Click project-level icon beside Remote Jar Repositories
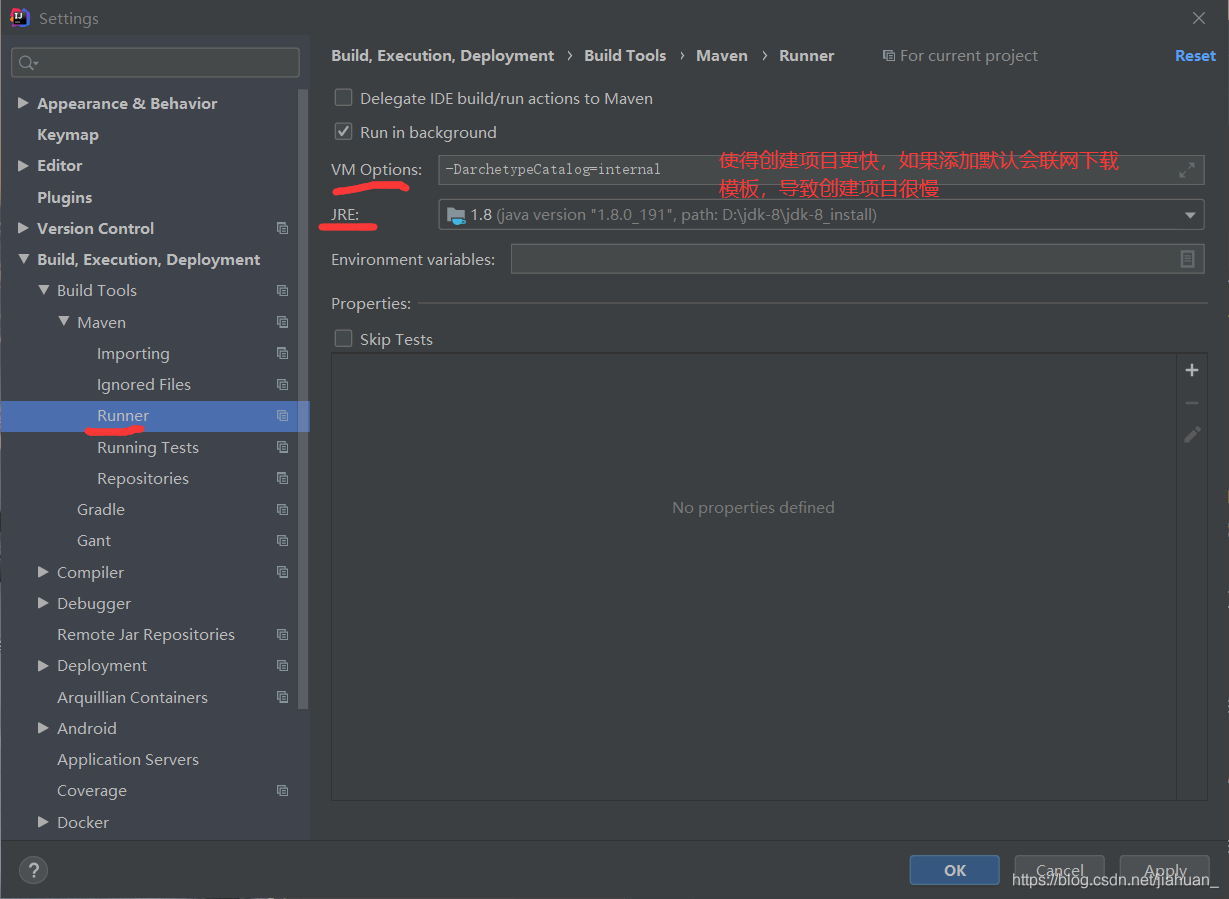Image resolution: width=1229 pixels, height=899 pixels. pyautogui.click(x=283, y=634)
